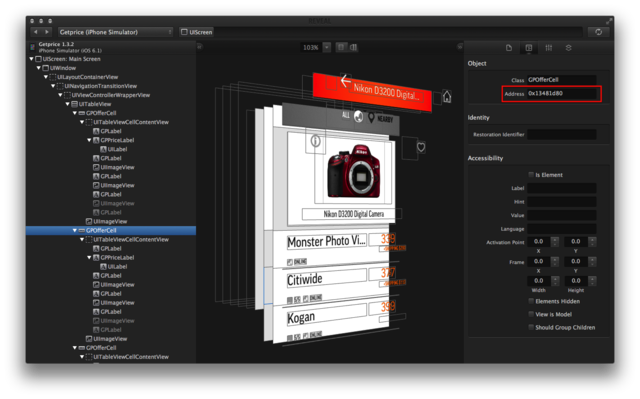Collapse the left outline sidebar
Screen dimensions: 640x399
[x=200, y=47]
